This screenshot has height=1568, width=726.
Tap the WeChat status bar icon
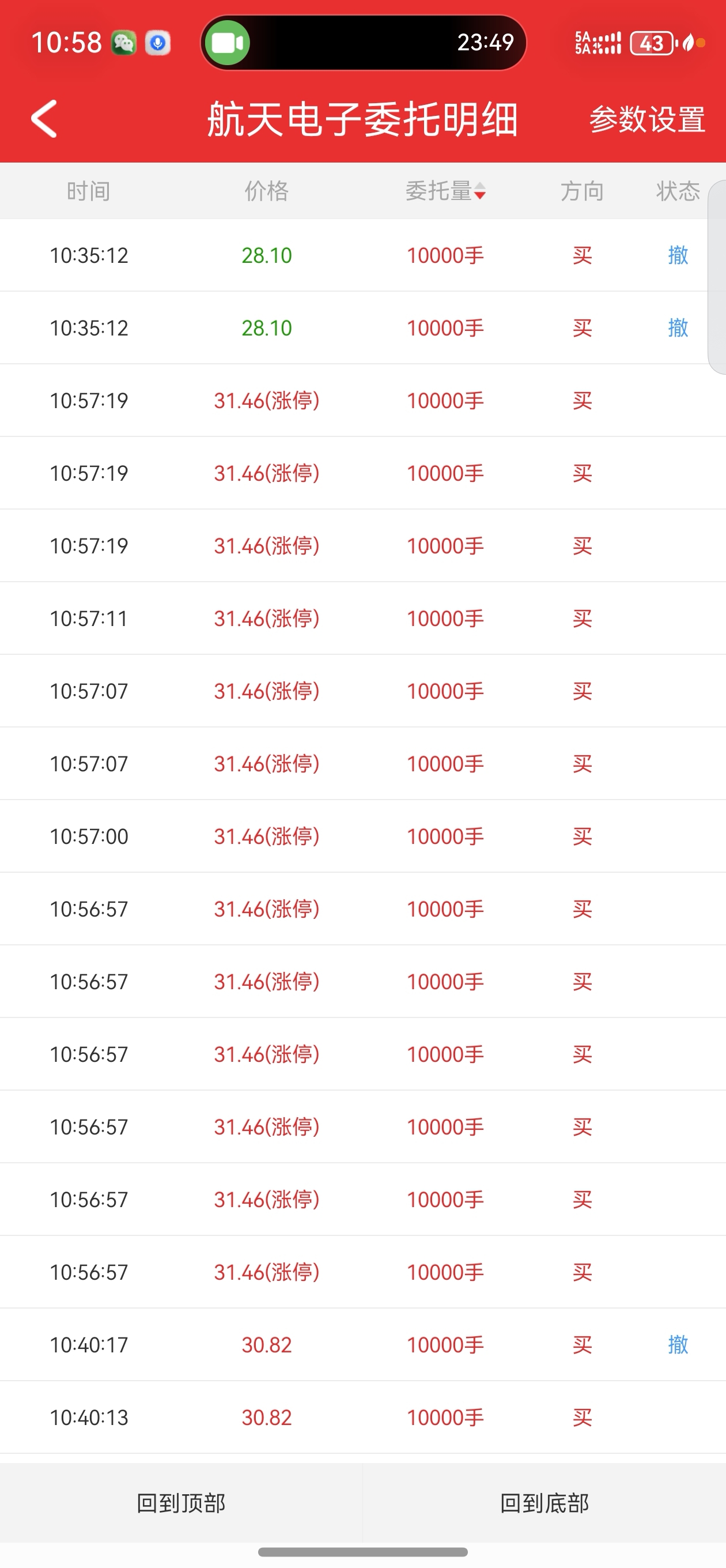pos(123,43)
